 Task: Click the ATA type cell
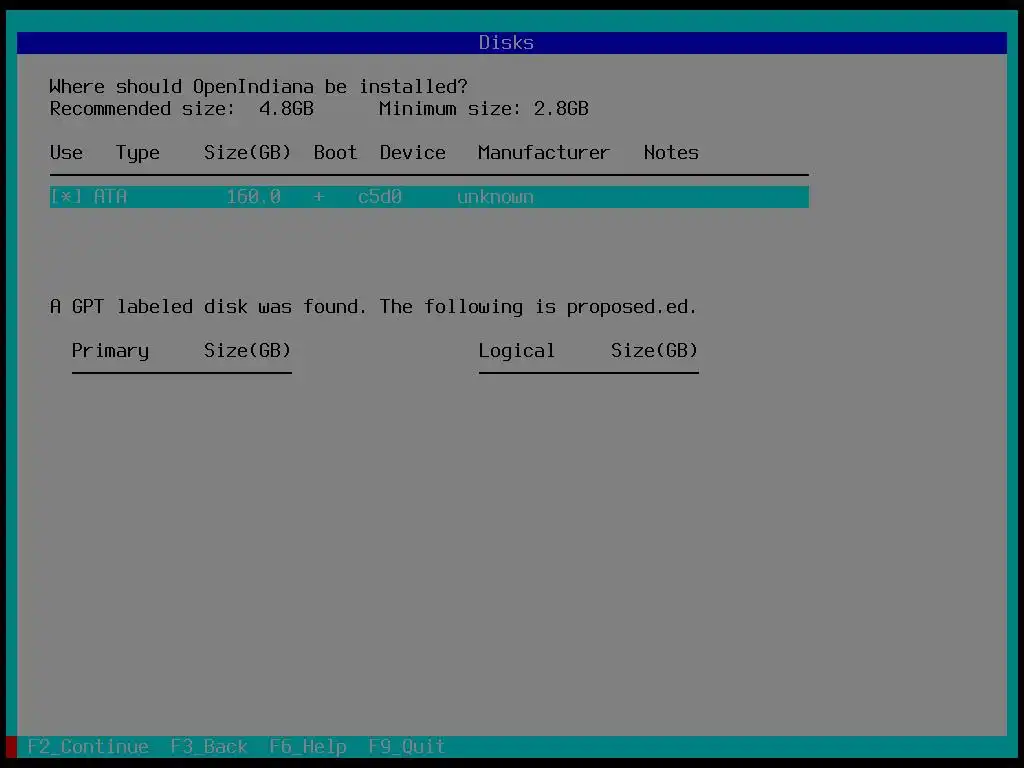pyautogui.click(x=110, y=197)
